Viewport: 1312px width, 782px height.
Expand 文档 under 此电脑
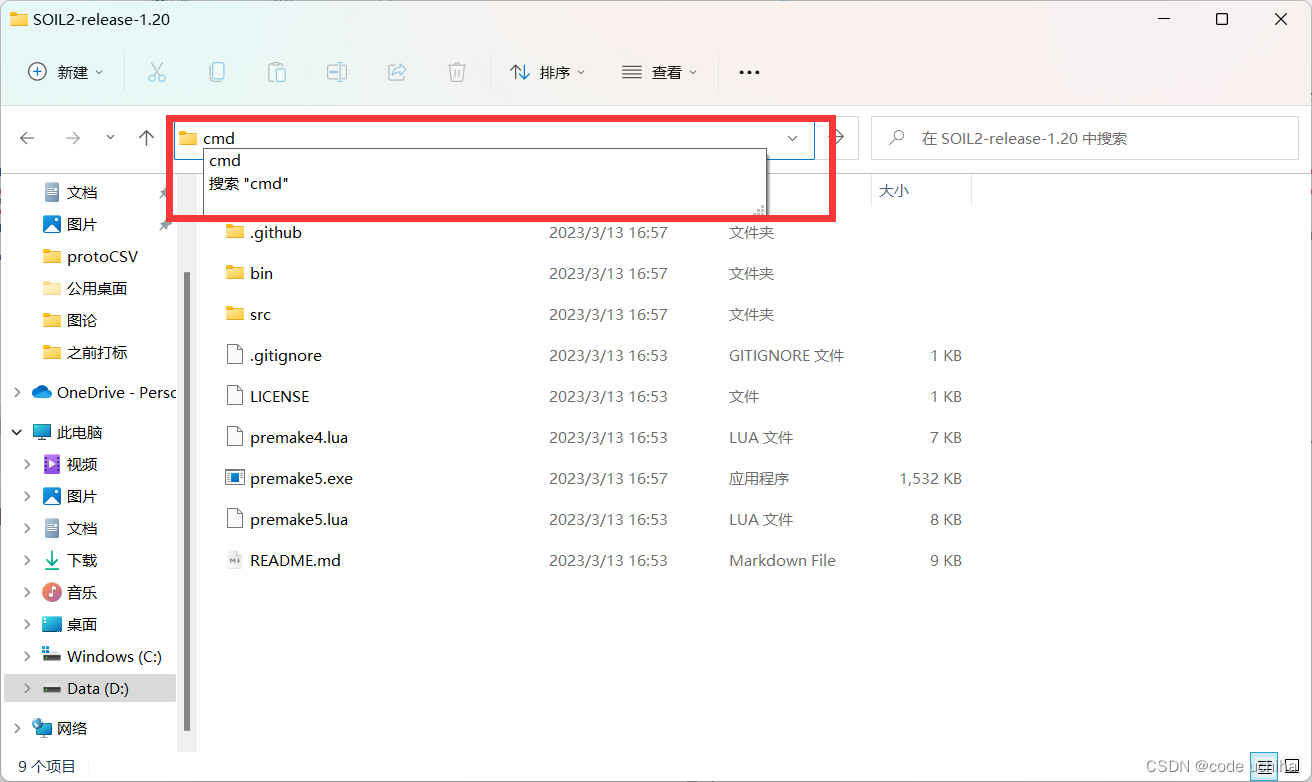pyautogui.click(x=27, y=528)
